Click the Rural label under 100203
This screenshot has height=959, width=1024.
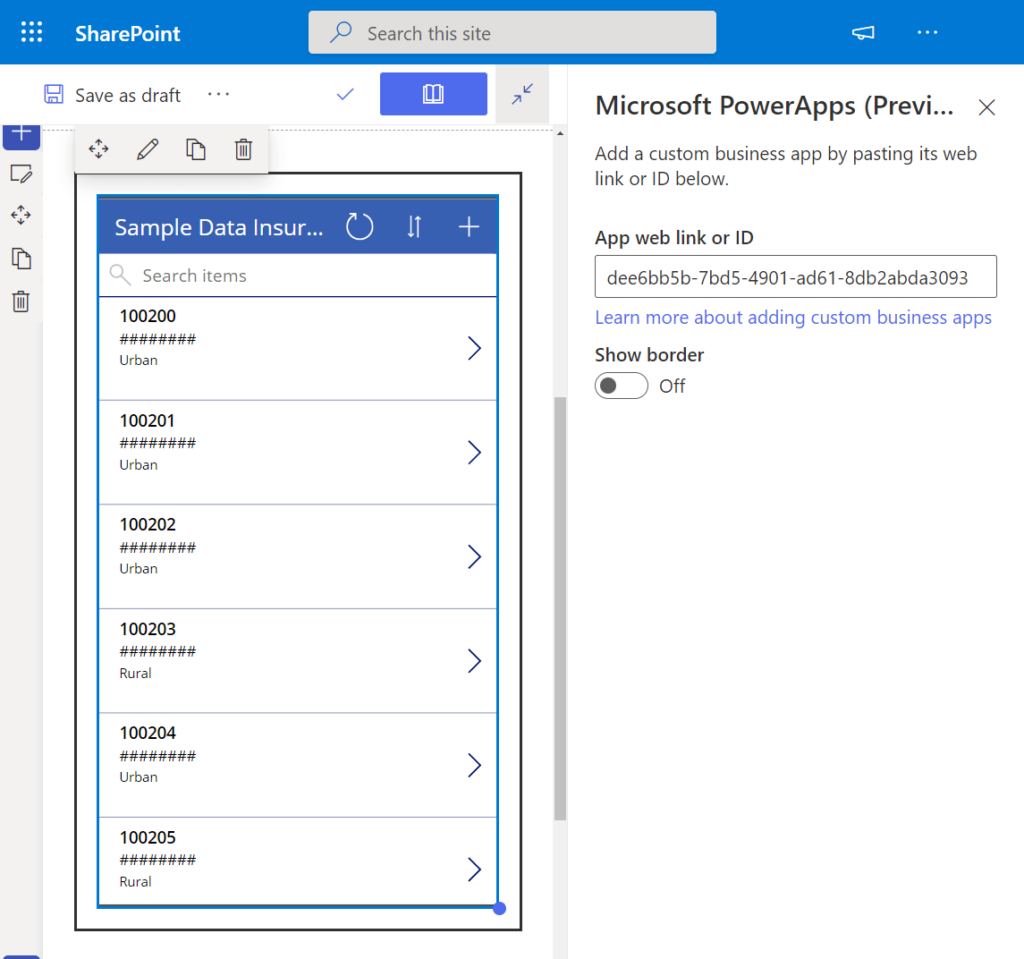coord(135,673)
